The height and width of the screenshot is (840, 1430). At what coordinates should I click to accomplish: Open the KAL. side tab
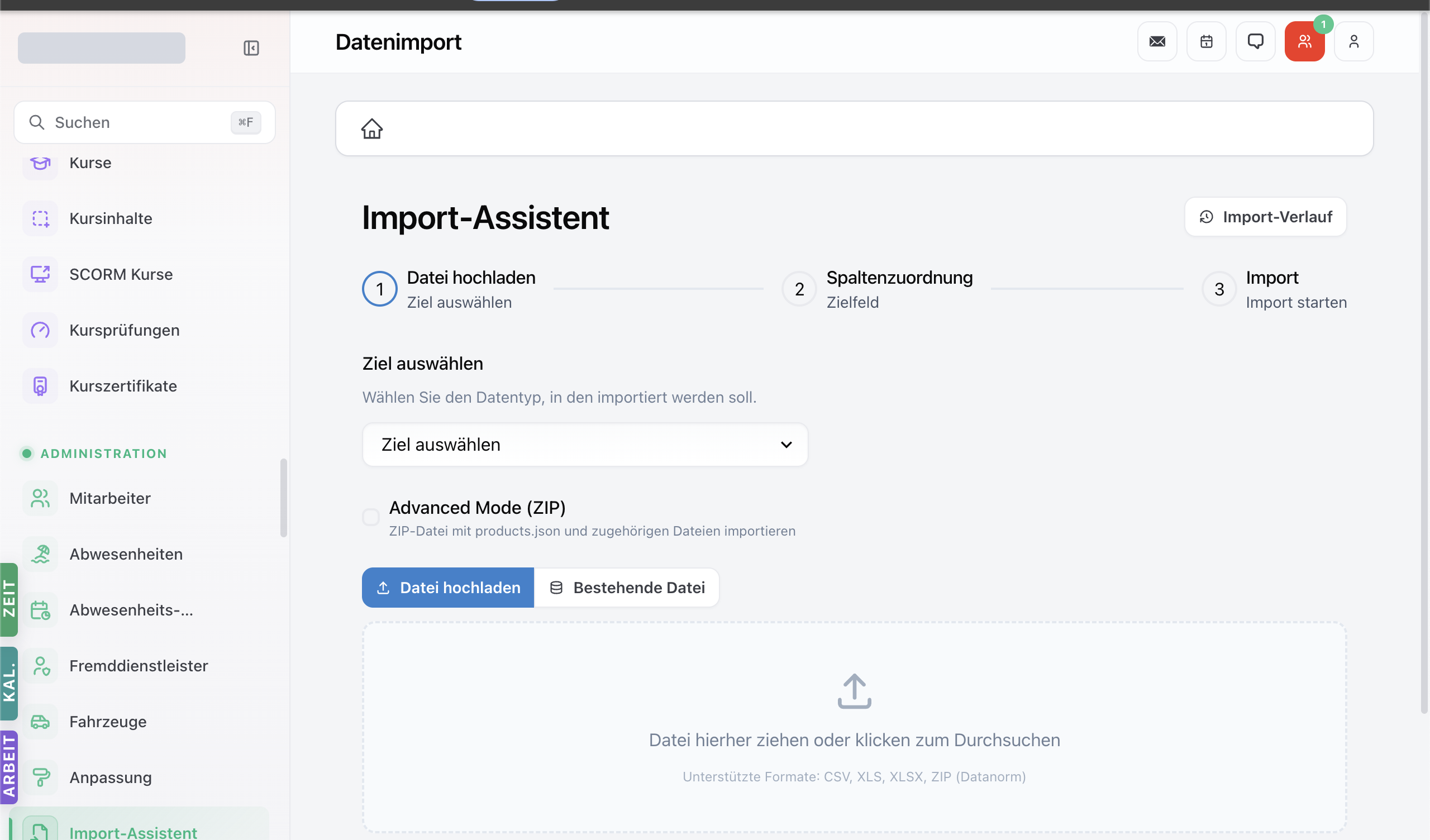click(x=9, y=684)
